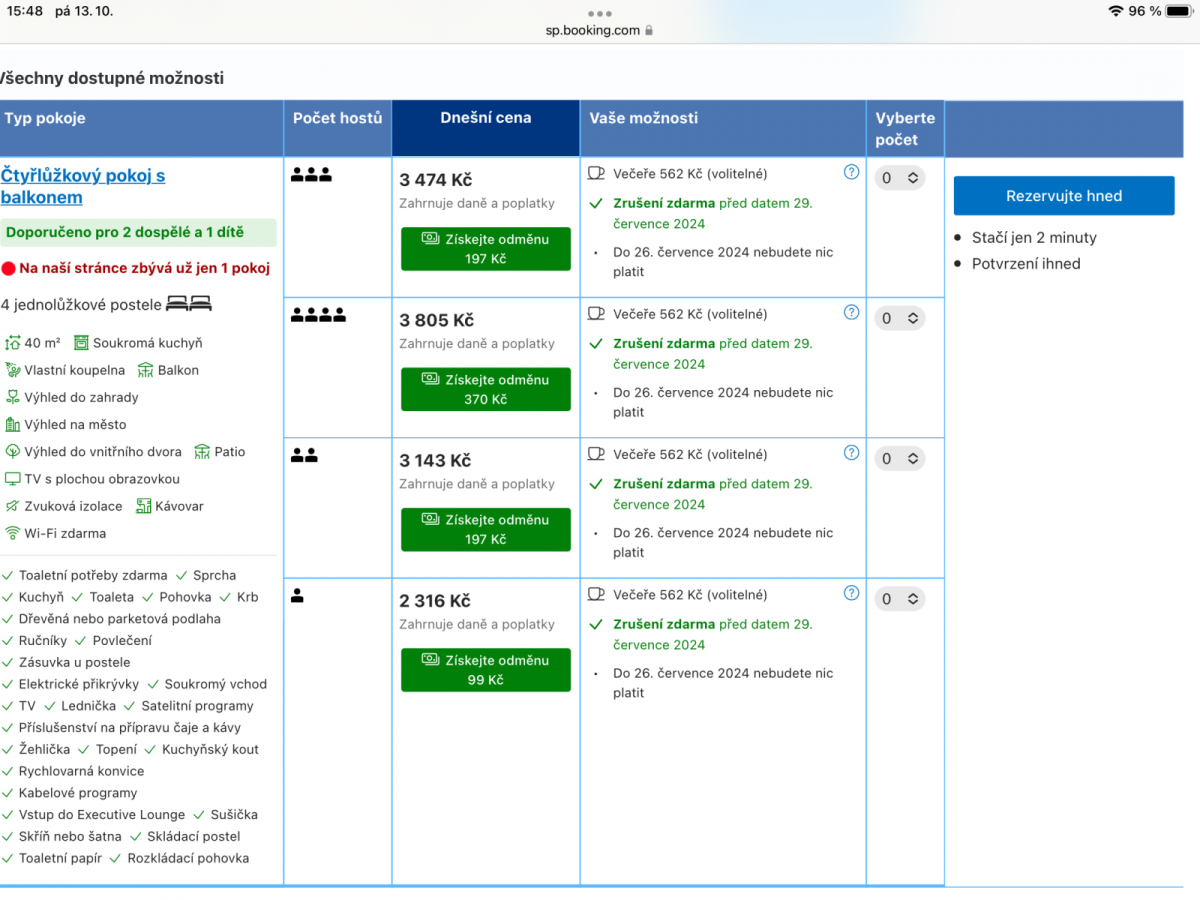Open the Čtyřlůžkový pokoj s balkonem link
Viewport: 1200px width, 900px height.
82,187
